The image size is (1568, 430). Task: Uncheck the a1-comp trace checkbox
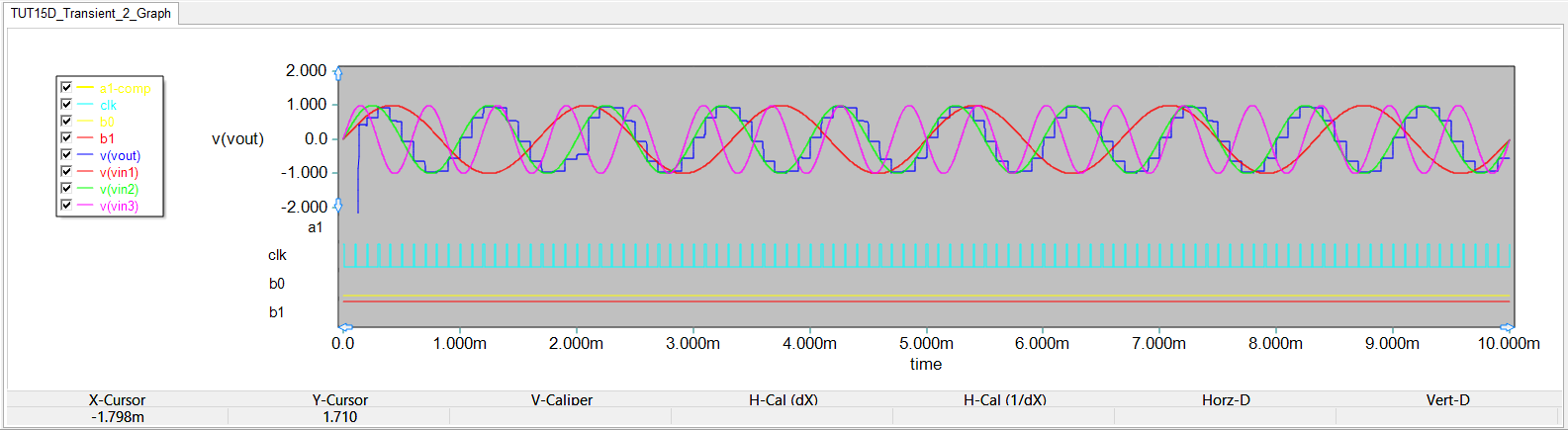pyautogui.click(x=66, y=88)
